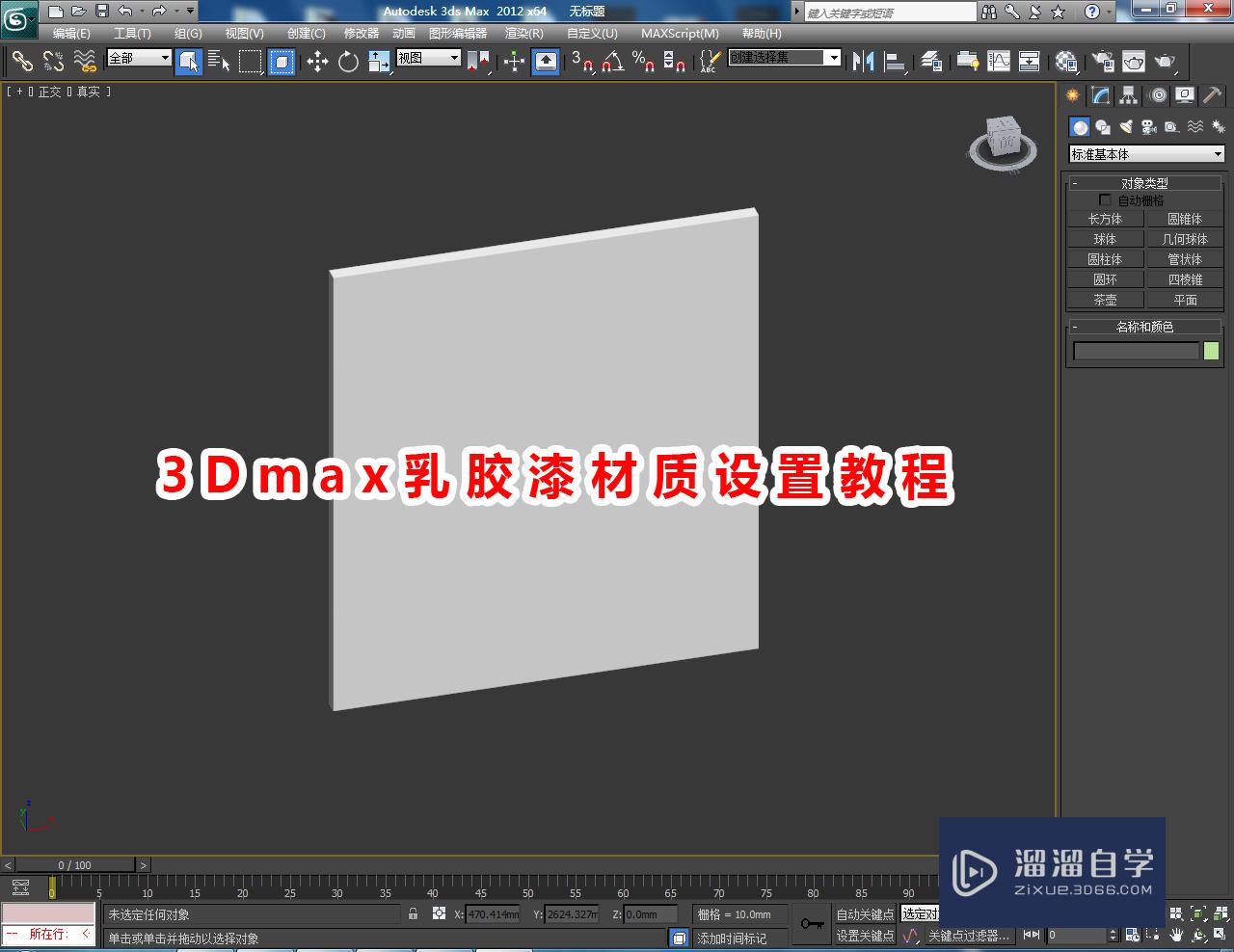Open the Layer Manager icon

tap(930, 62)
